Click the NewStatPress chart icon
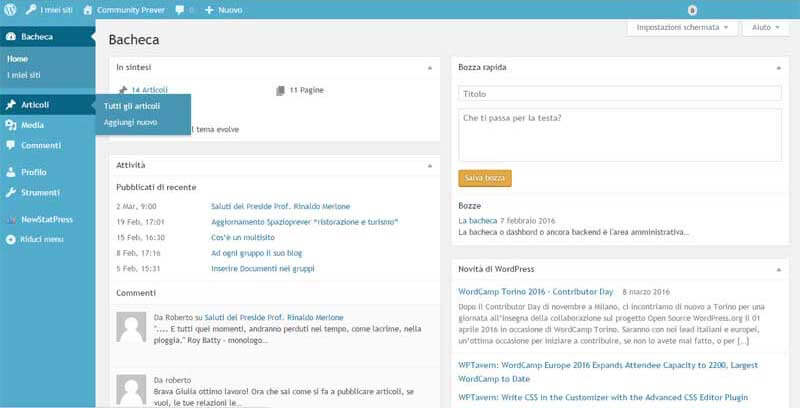This screenshot has height=408, width=800. pos(11,219)
